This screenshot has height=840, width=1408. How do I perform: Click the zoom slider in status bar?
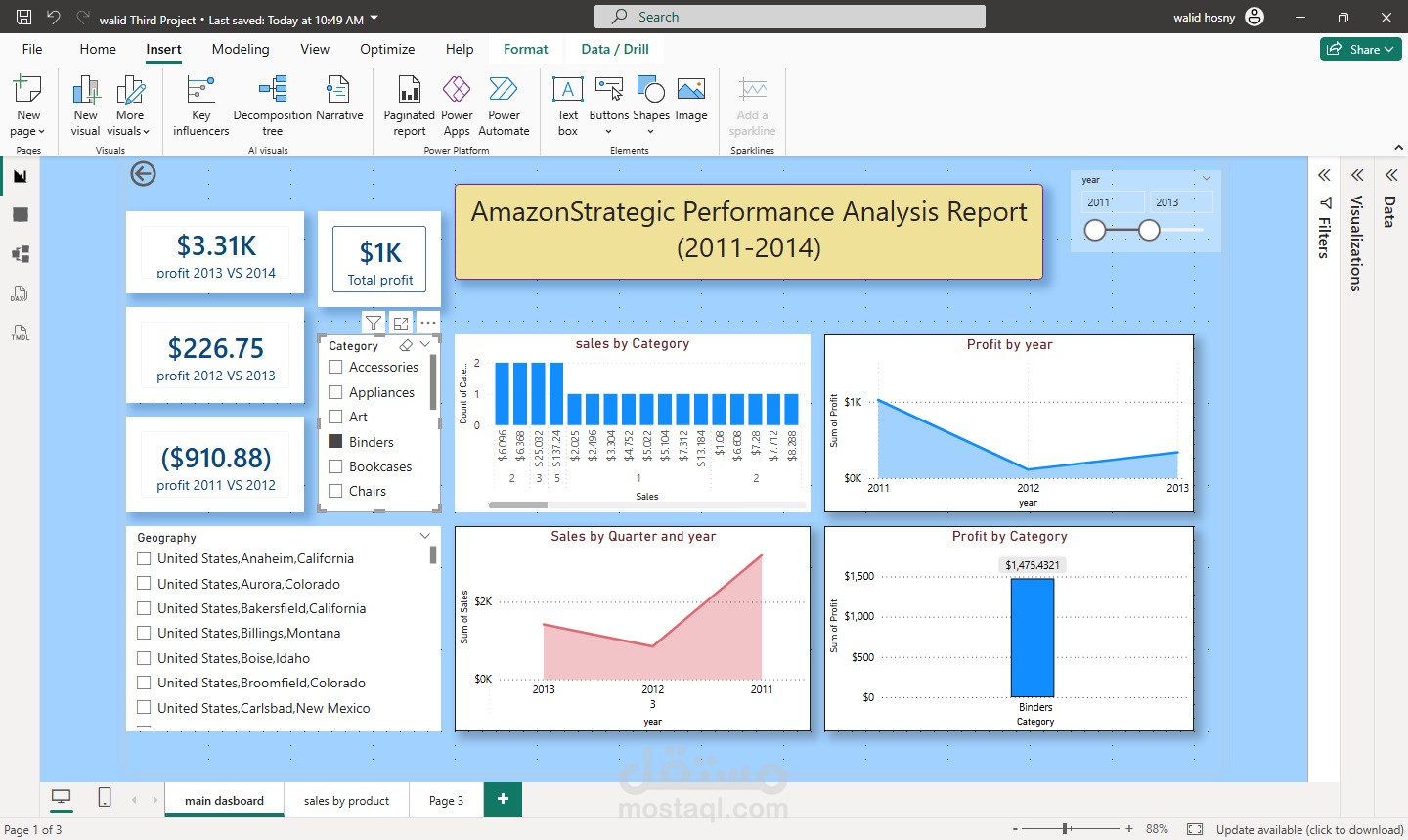tap(1071, 829)
